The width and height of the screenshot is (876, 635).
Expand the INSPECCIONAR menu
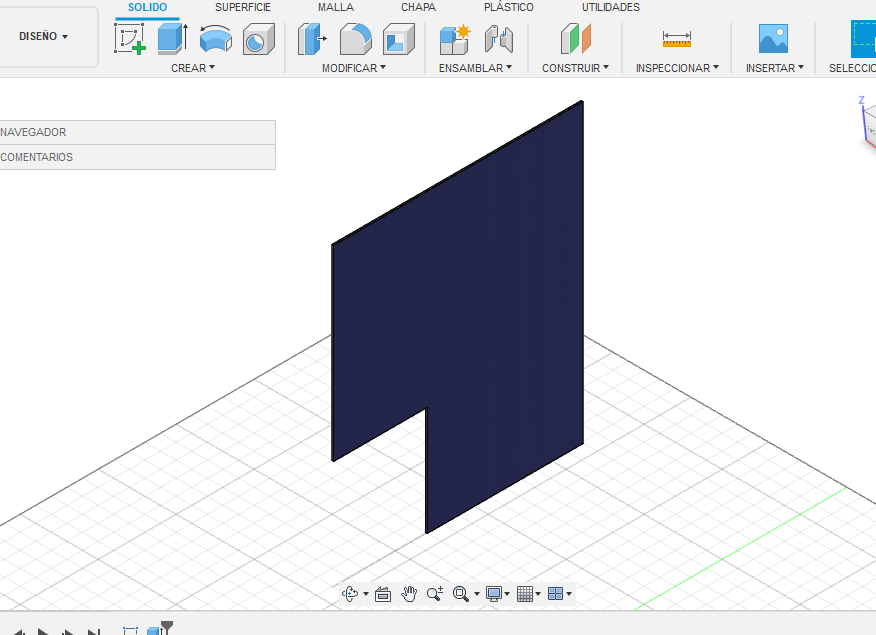(677, 68)
